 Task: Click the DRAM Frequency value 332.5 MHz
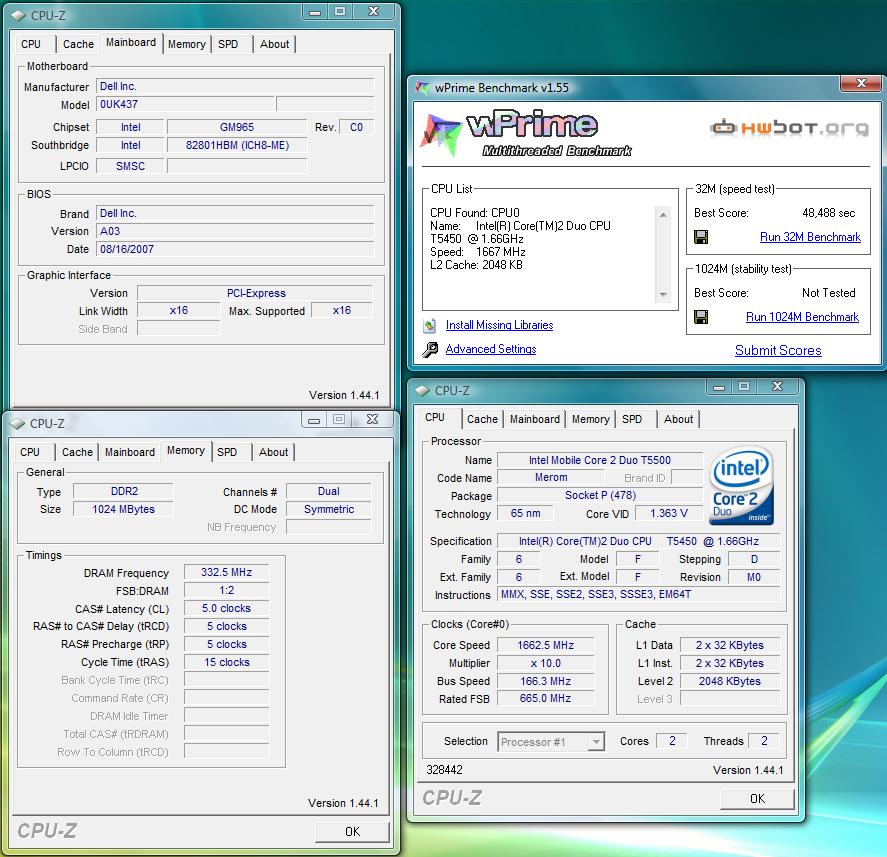pyautogui.click(x=226, y=572)
